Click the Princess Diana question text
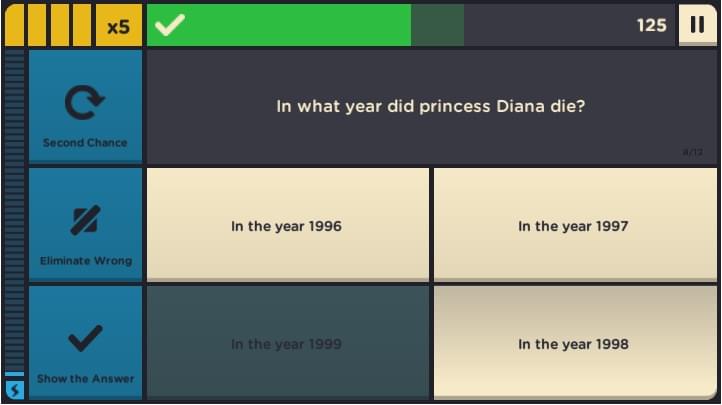 [431, 106]
